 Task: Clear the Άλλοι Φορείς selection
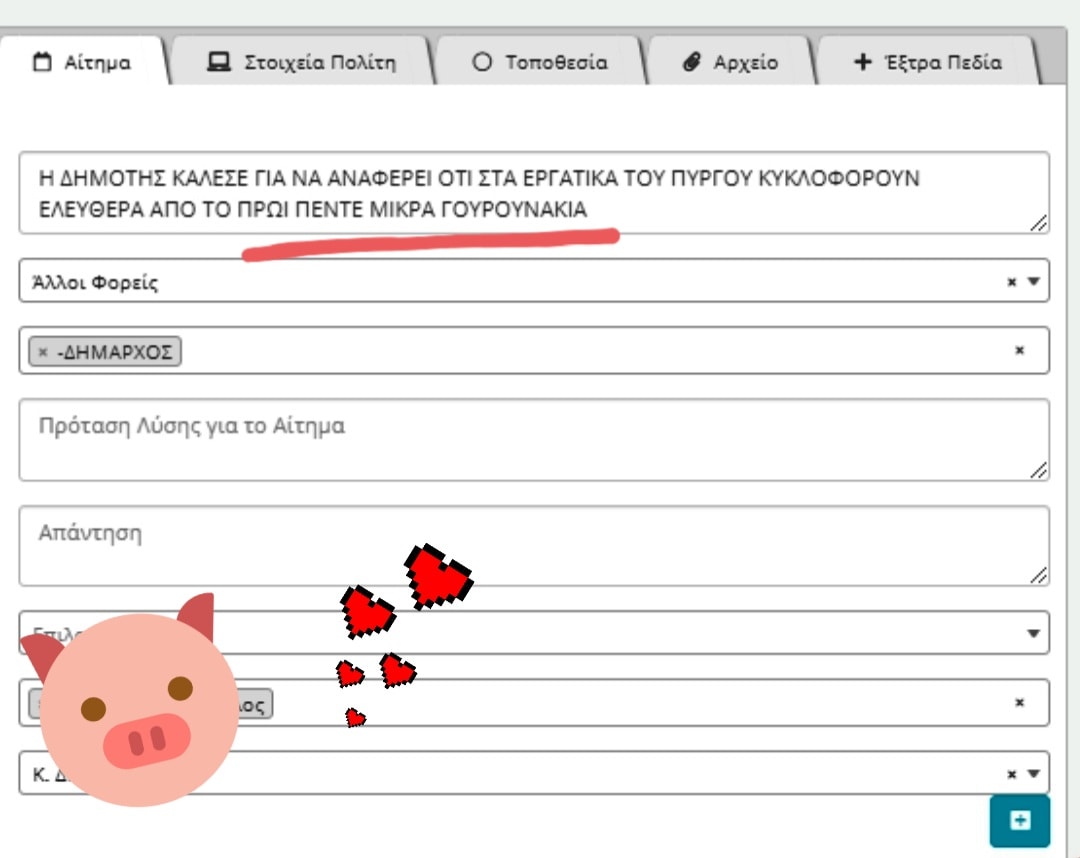click(x=1012, y=282)
